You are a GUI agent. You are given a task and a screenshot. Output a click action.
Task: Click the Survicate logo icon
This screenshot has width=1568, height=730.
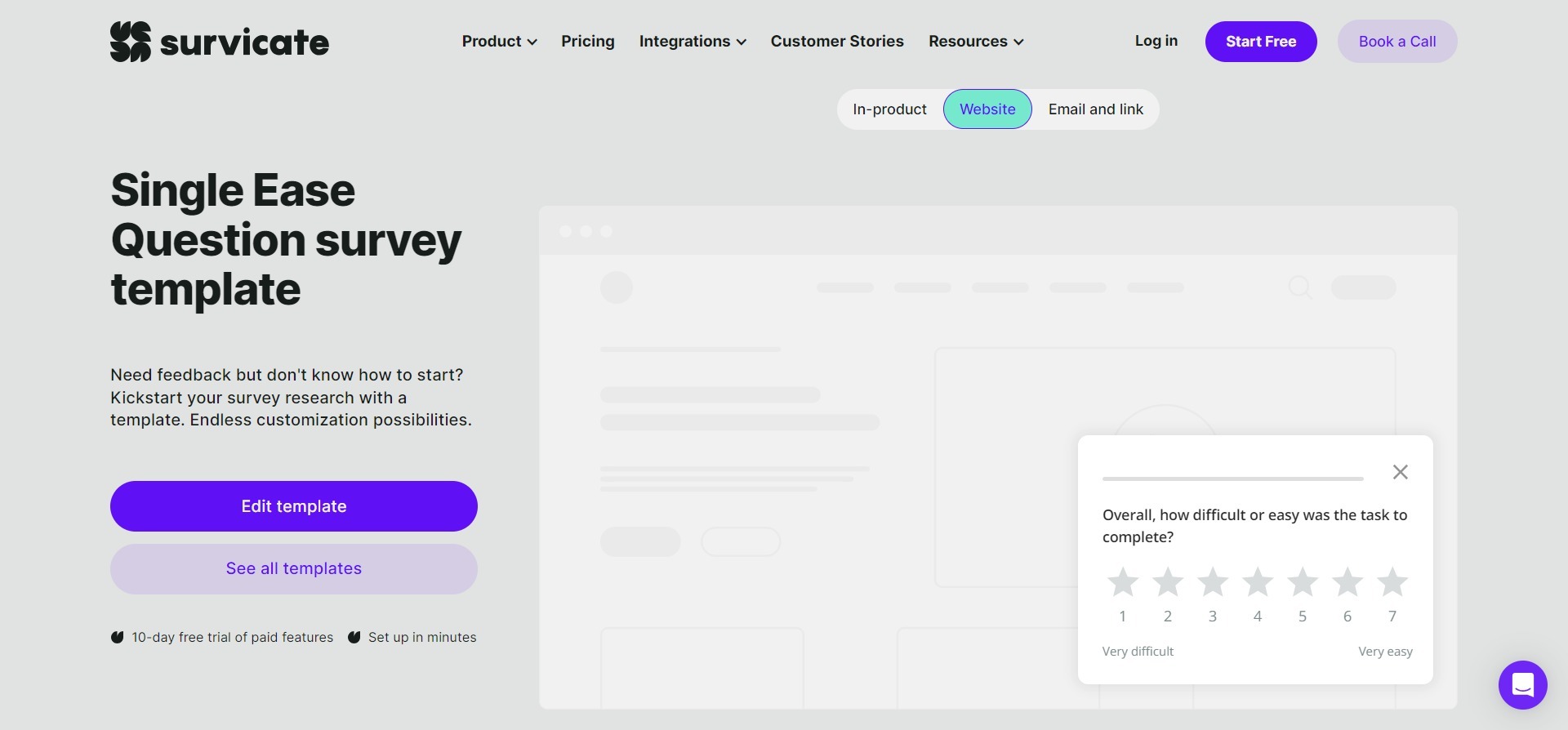[131, 42]
